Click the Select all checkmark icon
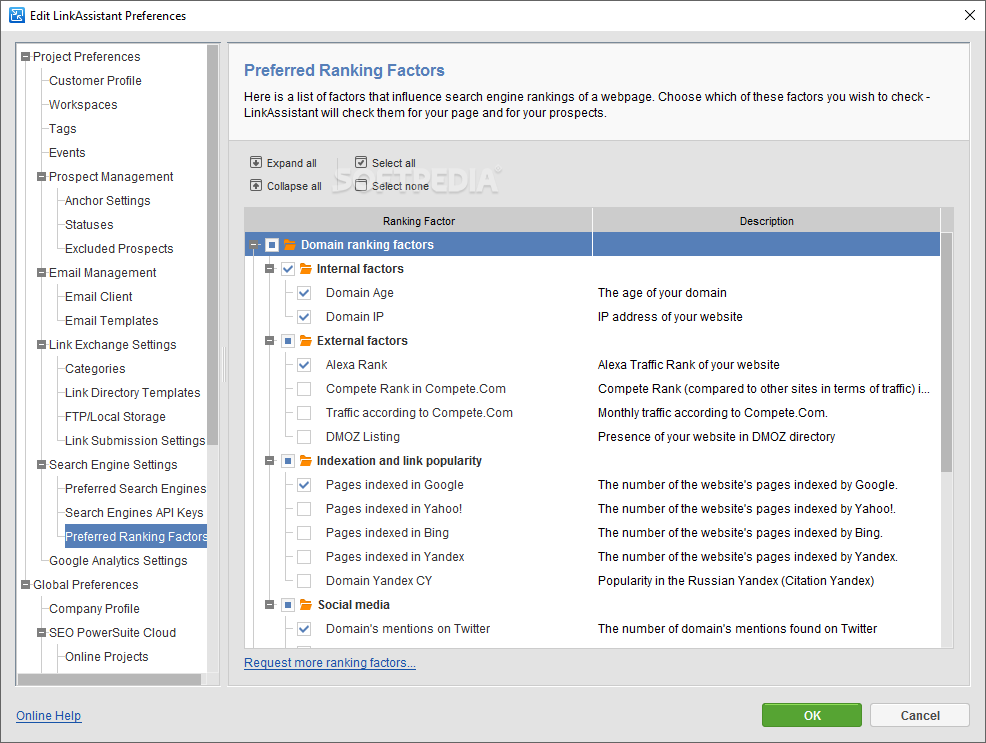The image size is (986, 743). pyautogui.click(x=361, y=162)
